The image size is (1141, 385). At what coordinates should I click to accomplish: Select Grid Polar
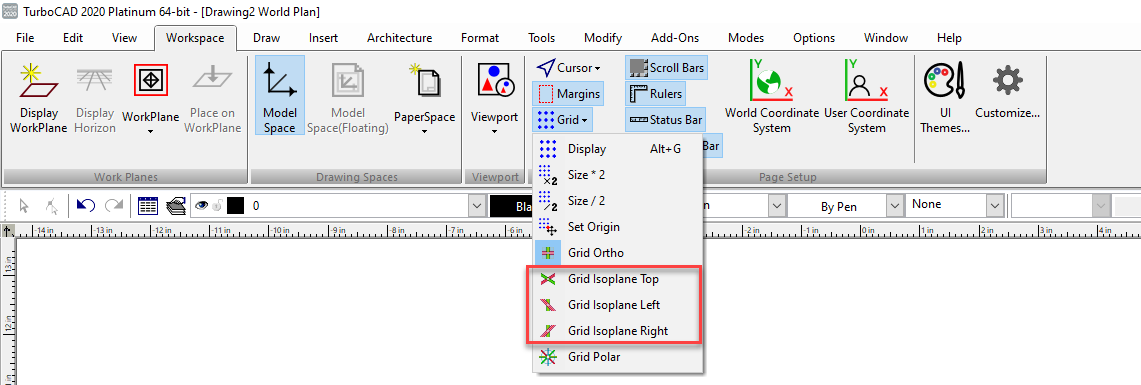click(618, 357)
